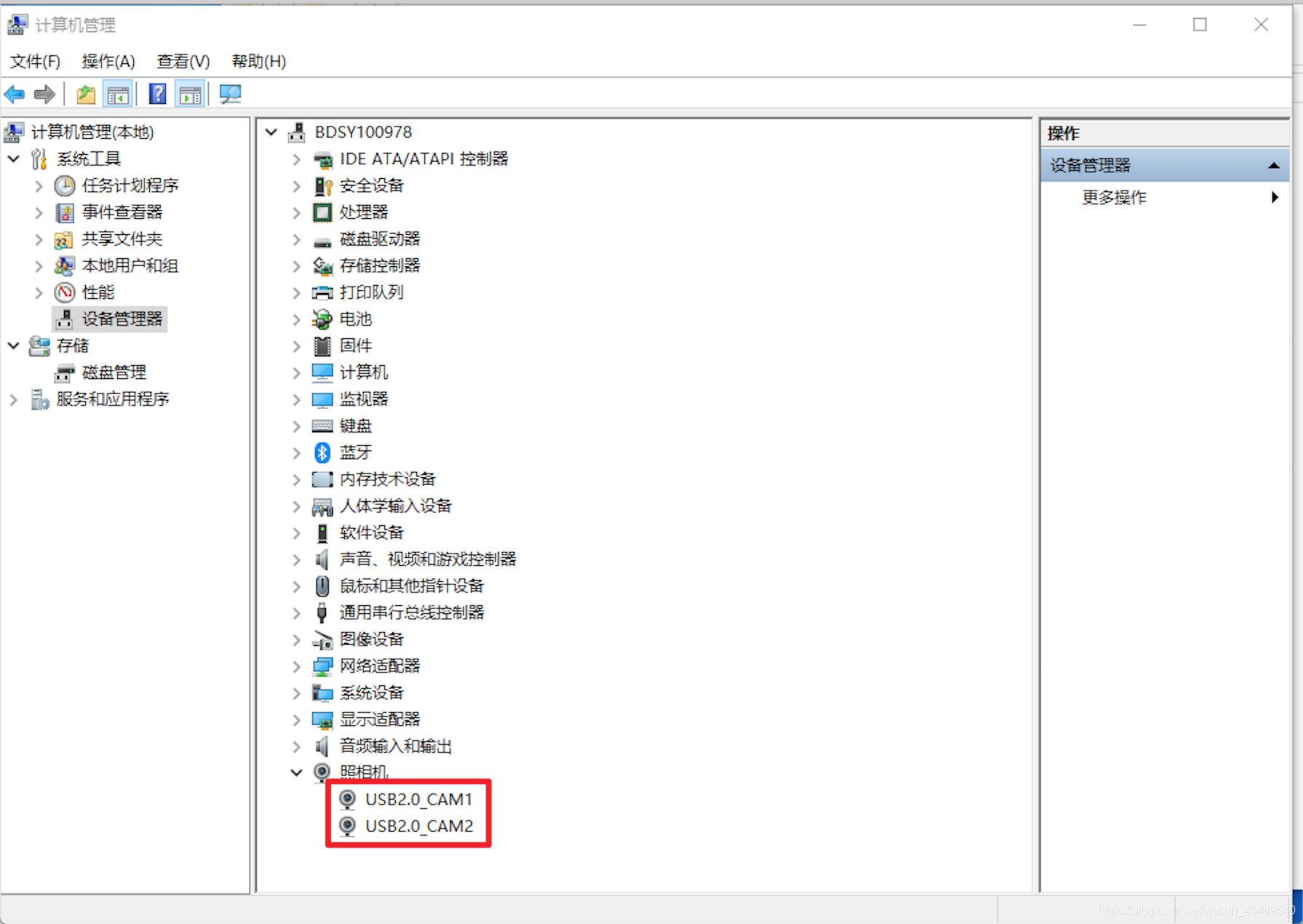1303x924 pixels.
Task: Maximize the 计算机管理 window
Action: (1200, 25)
